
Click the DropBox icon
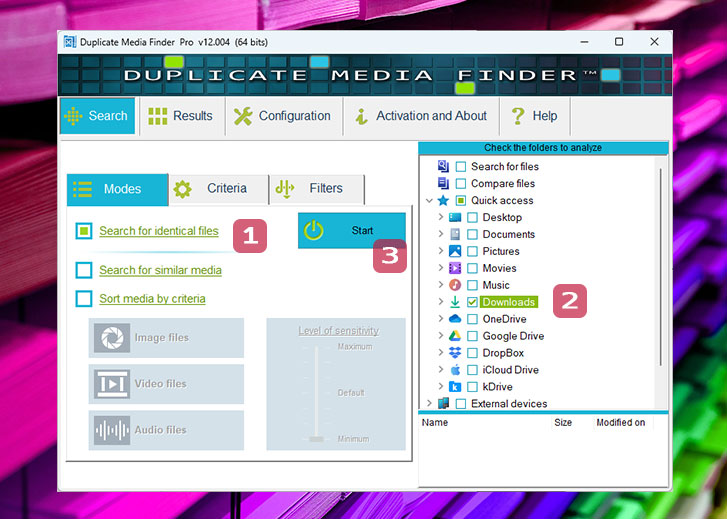455,352
